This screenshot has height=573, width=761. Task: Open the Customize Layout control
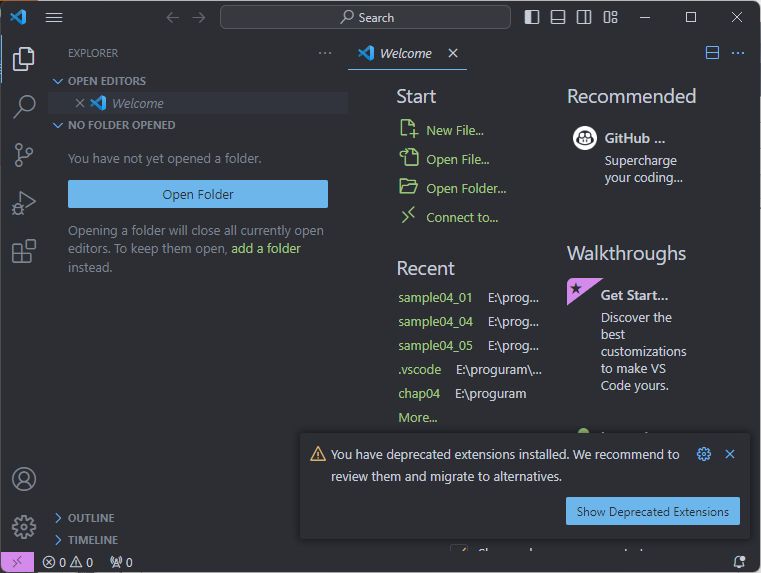point(610,17)
